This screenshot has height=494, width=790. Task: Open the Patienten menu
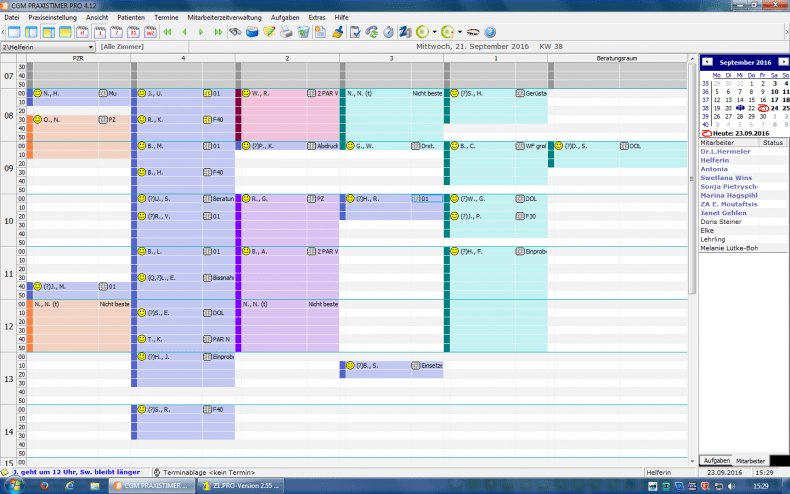[x=131, y=17]
